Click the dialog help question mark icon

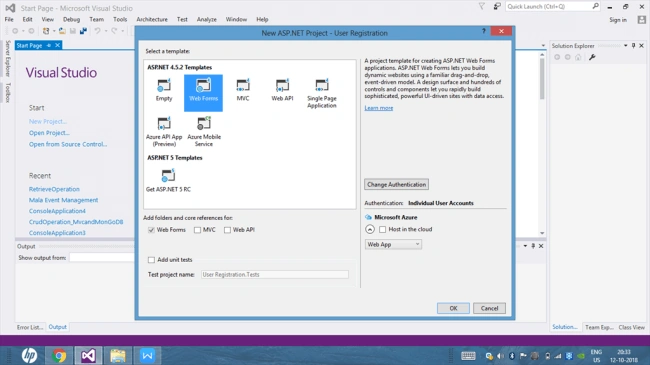[x=483, y=31]
